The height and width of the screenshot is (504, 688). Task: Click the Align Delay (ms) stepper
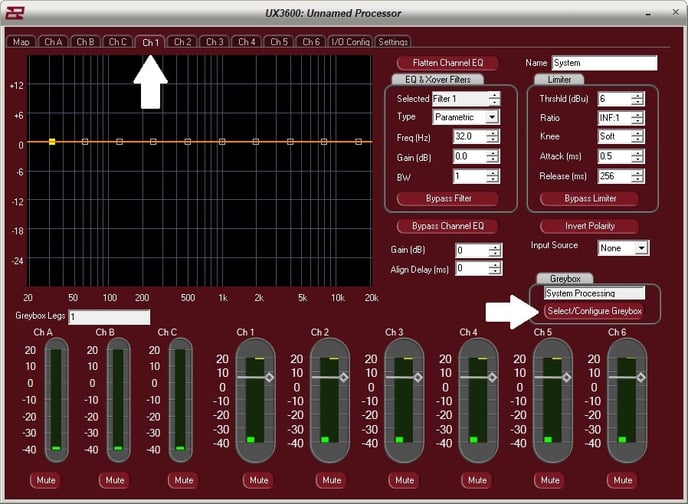495,268
